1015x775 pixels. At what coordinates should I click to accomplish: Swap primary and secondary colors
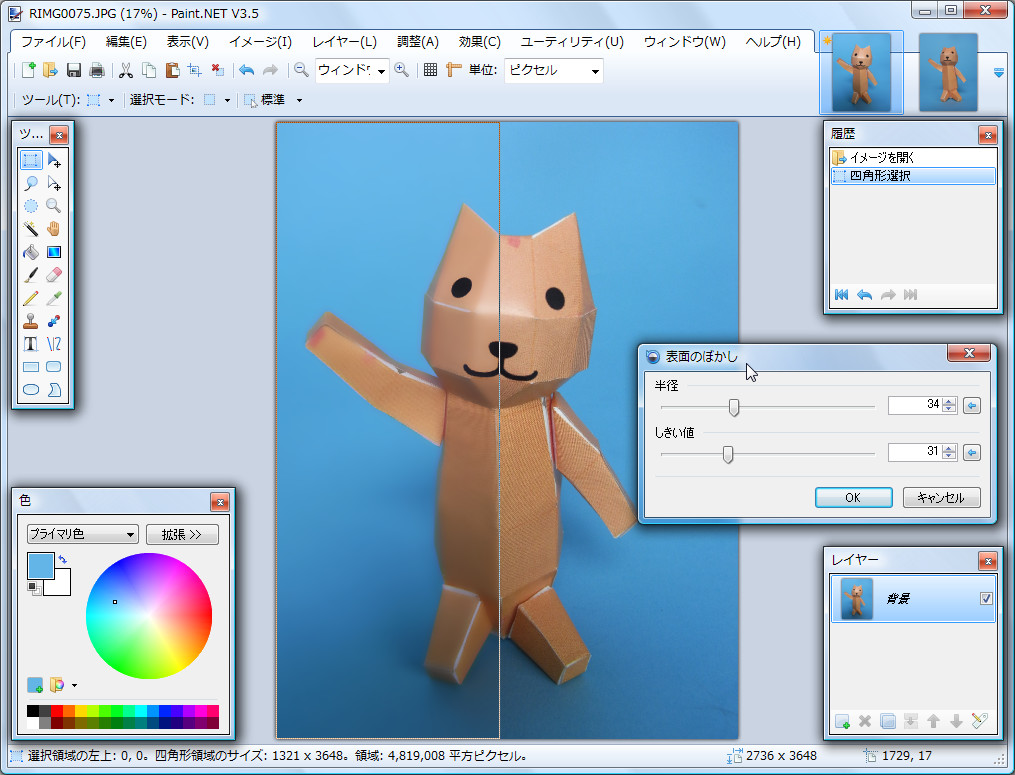coord(63,559)
